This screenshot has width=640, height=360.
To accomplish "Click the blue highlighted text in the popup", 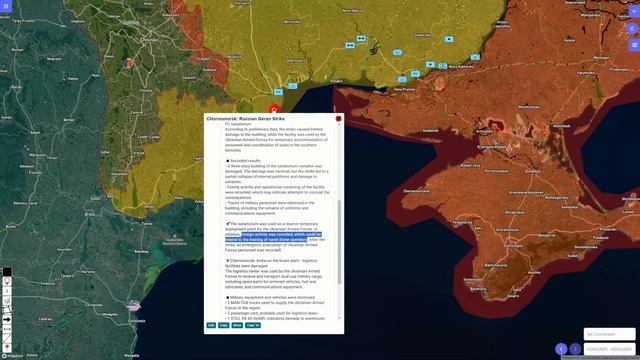I will [273, 237].
